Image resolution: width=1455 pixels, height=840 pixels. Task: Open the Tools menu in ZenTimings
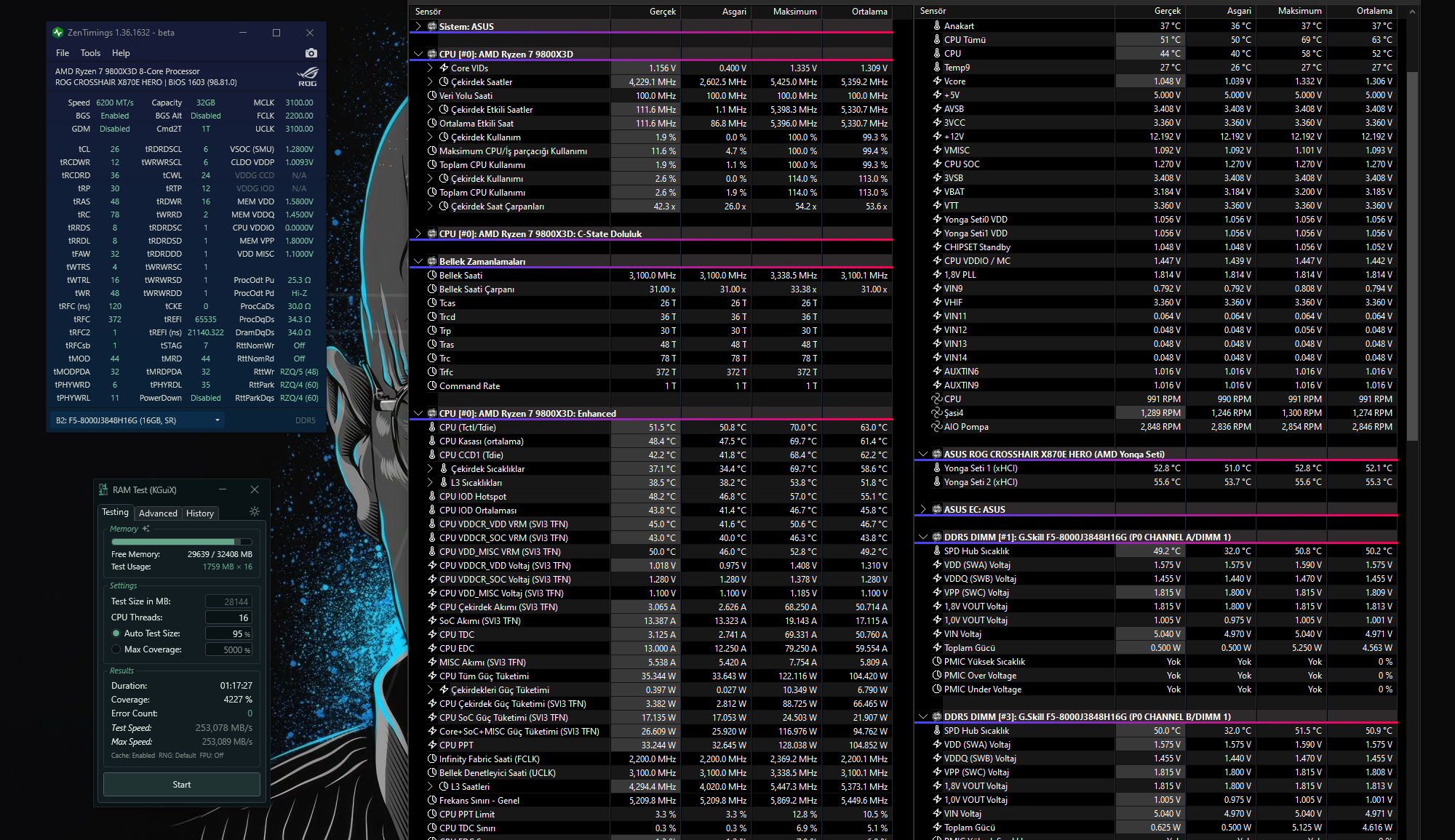coord(90,53)
